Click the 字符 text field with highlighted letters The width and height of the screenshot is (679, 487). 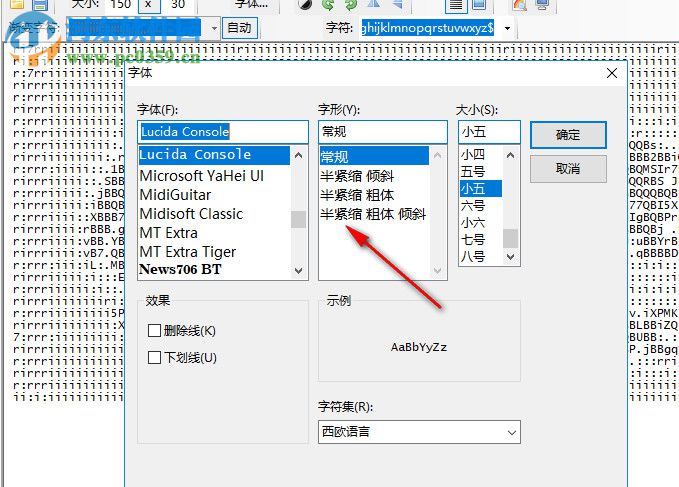click(x=428, y=29)
